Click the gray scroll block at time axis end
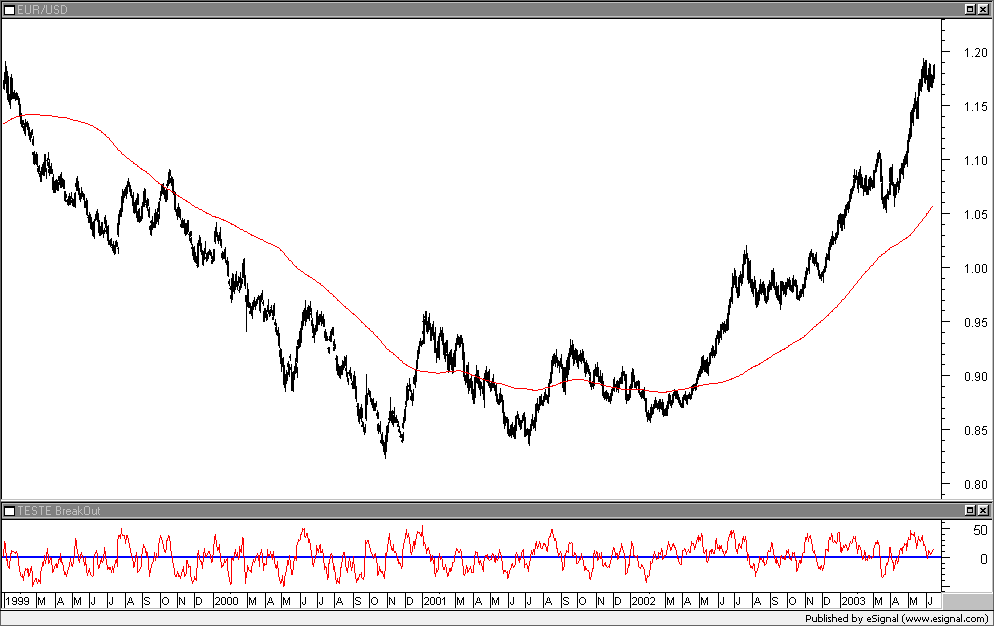This screenshot has height=626, width=994. click(966, 601)
